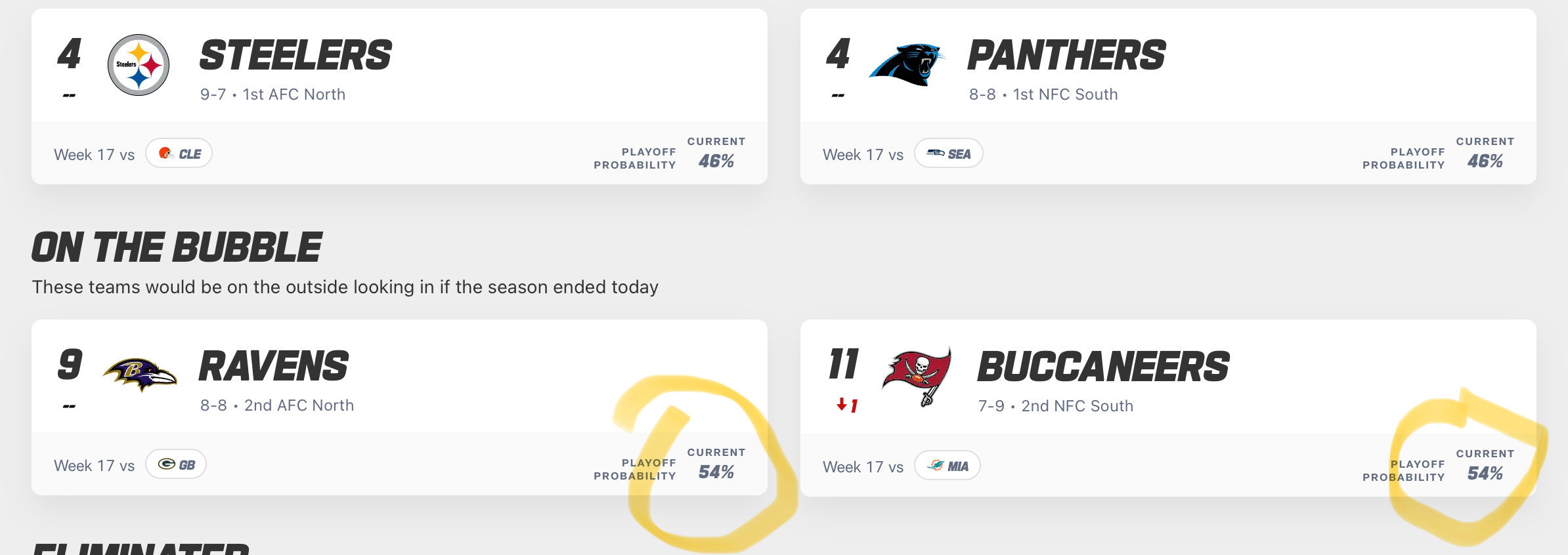Click Buccaneers 54% playoff probability

(1485, 474)
